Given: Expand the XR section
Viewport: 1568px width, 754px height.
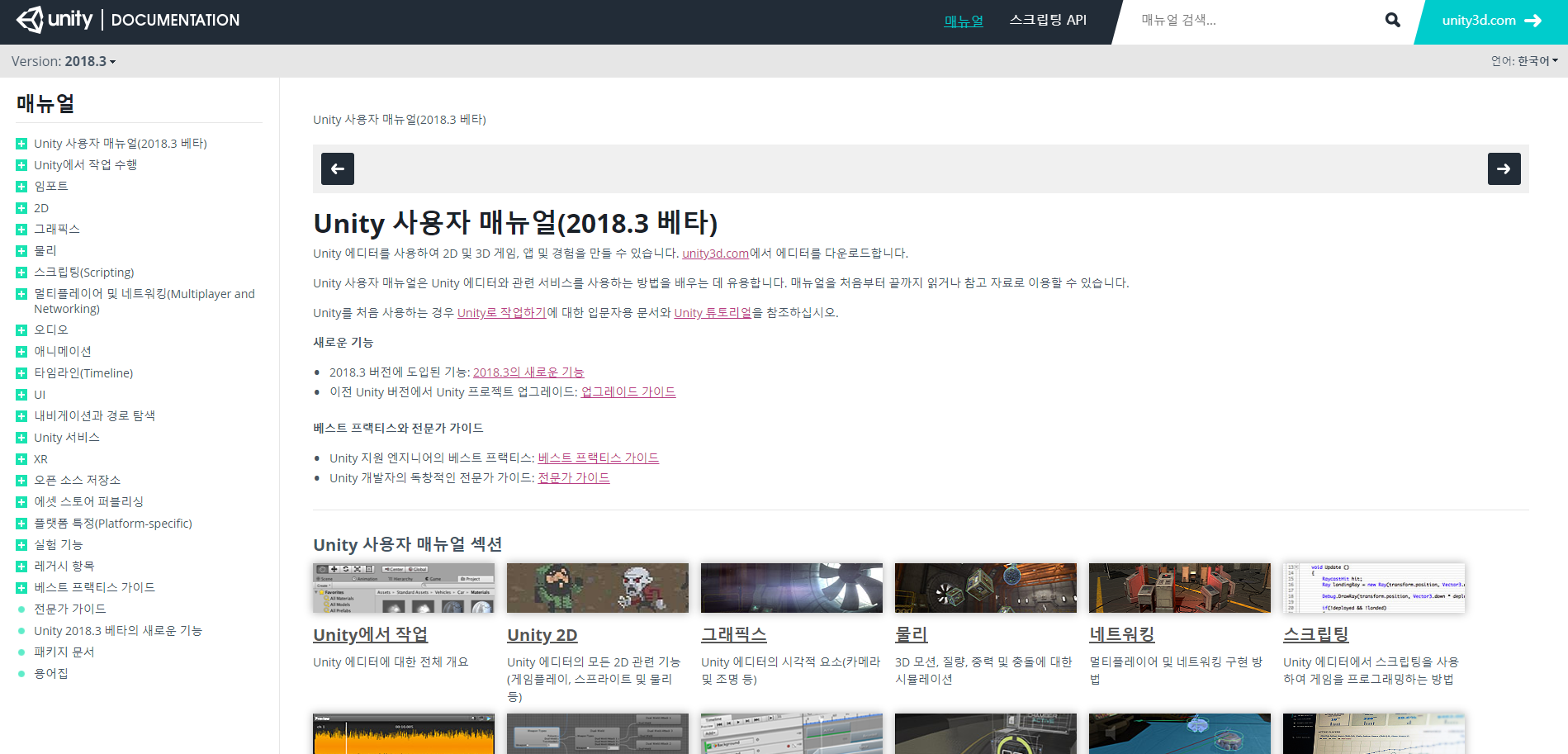Looking at the screenshot, I should [21, 459].
